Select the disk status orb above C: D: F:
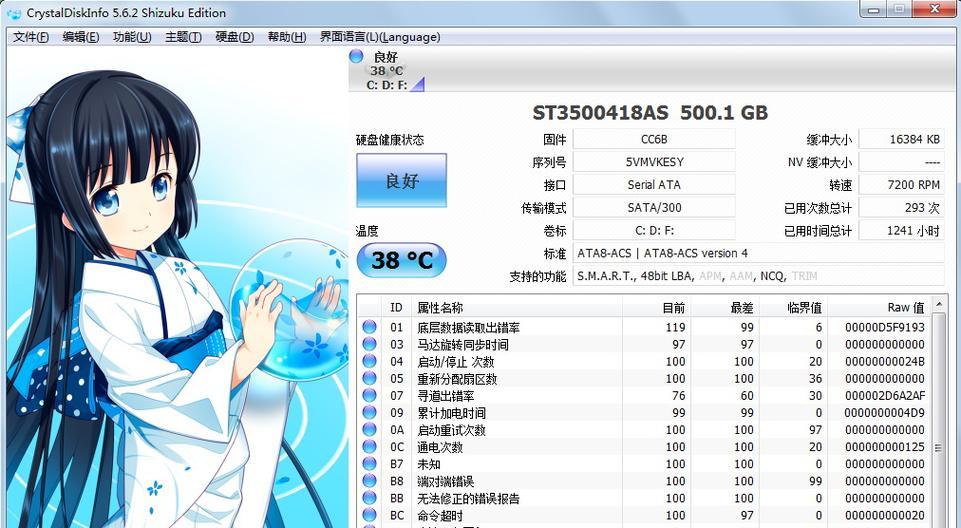The width and height of the screenshot is (961, 528). [356, 56]
